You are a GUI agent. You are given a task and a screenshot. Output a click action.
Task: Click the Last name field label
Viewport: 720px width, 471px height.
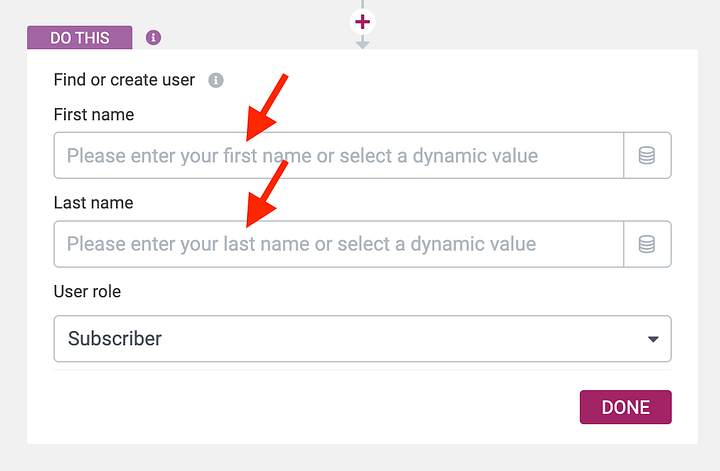(x=93, y=203)
